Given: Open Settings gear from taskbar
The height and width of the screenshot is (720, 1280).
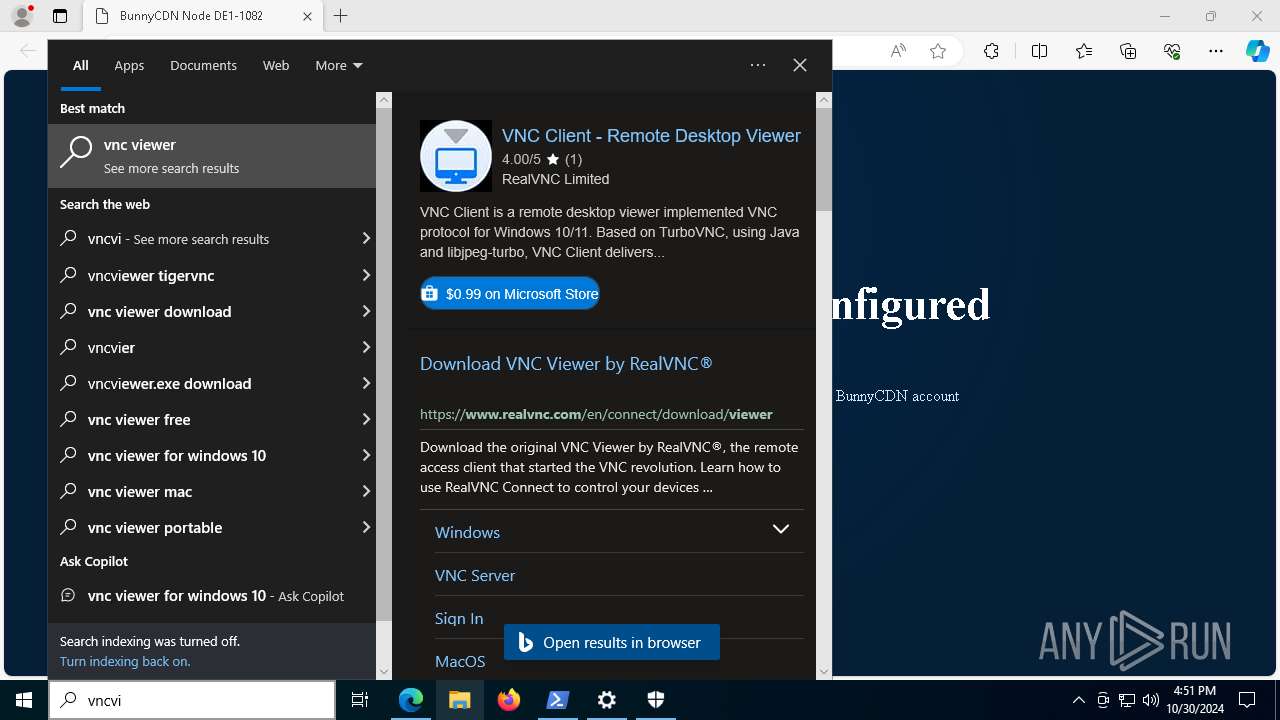Looking at the screenshot, I should [x=607, y=700].
